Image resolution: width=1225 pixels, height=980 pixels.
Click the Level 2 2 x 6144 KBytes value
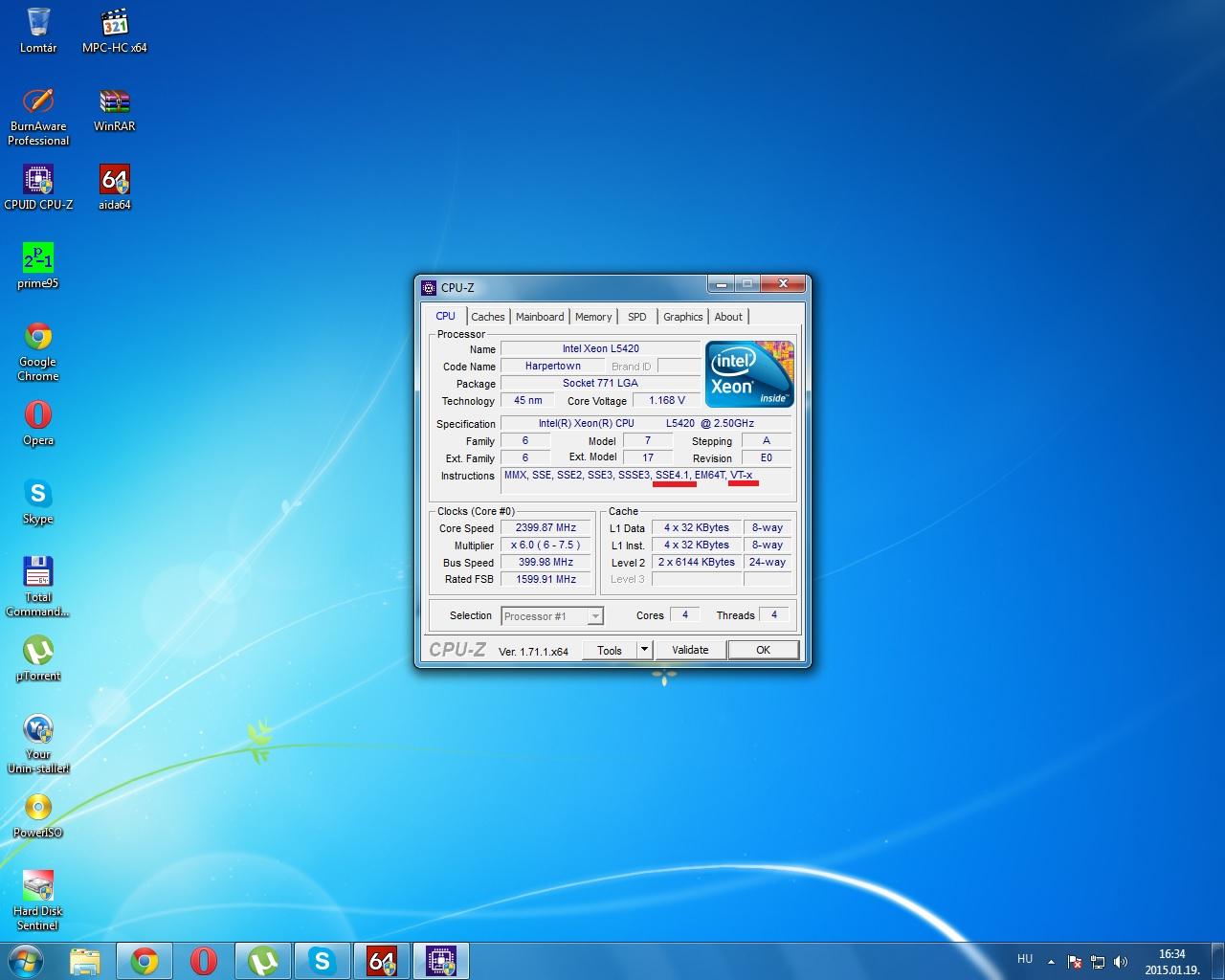click(697, 562)
